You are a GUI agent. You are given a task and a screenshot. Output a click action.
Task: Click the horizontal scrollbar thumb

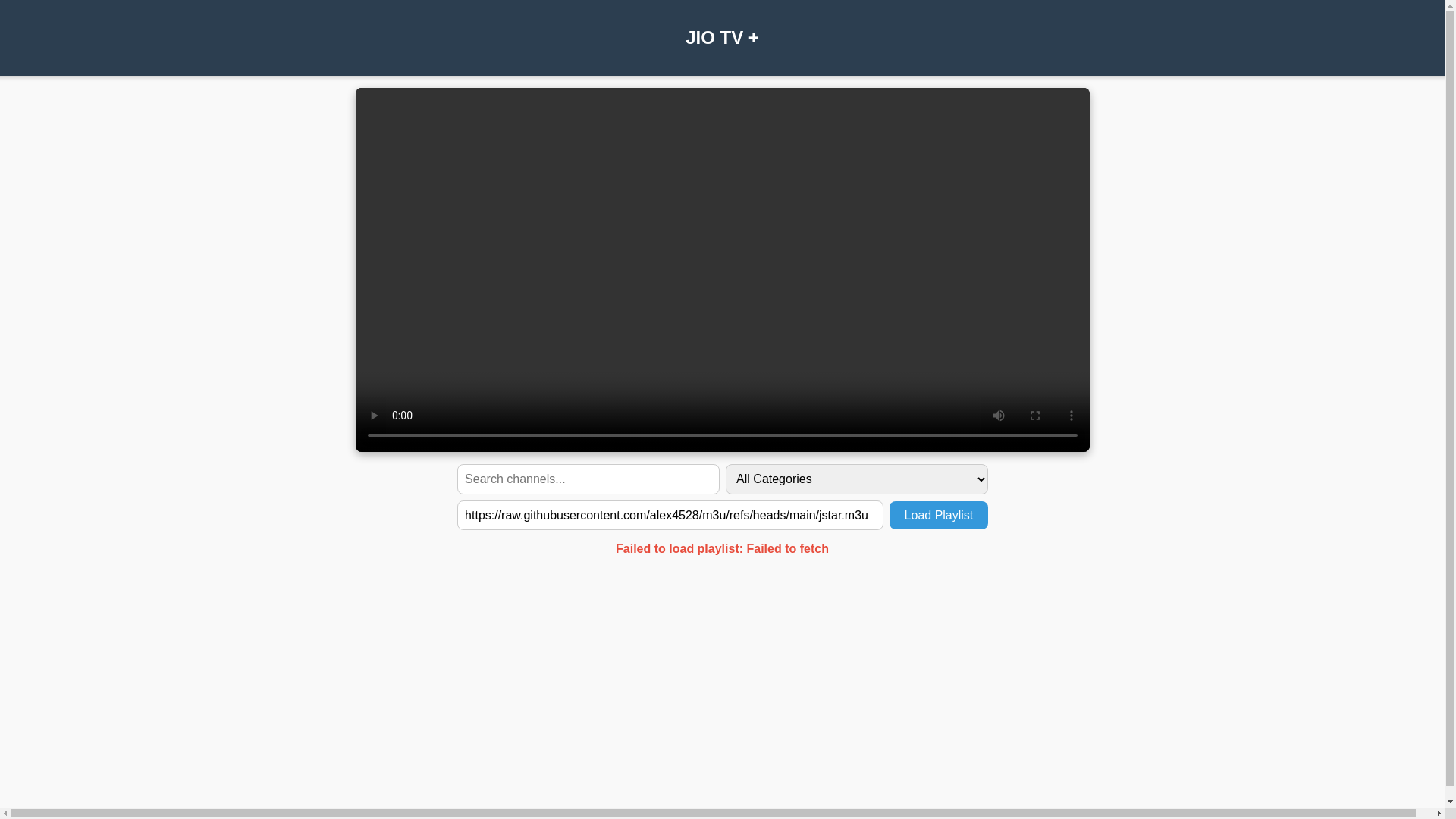(x=713, y=814)
